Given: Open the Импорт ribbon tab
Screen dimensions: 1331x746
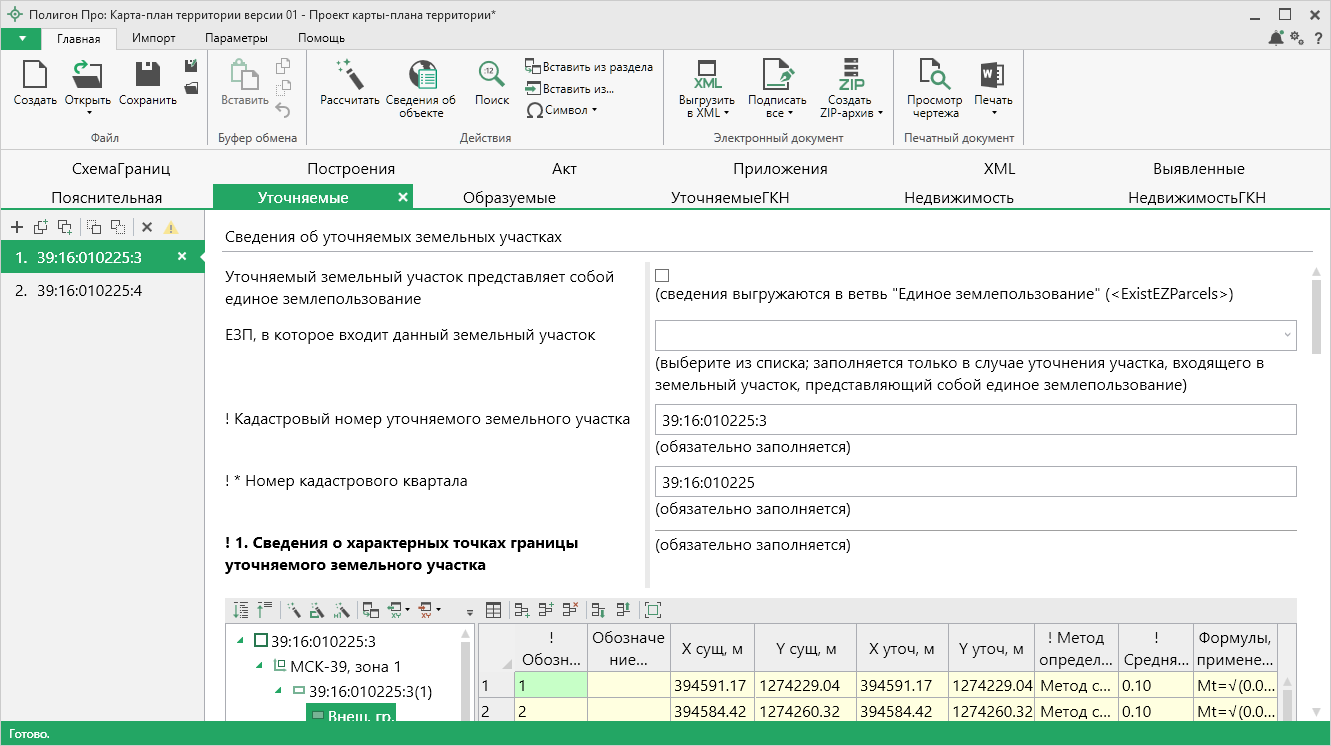Looking at the screenshot, I should (x=153, y=38).
